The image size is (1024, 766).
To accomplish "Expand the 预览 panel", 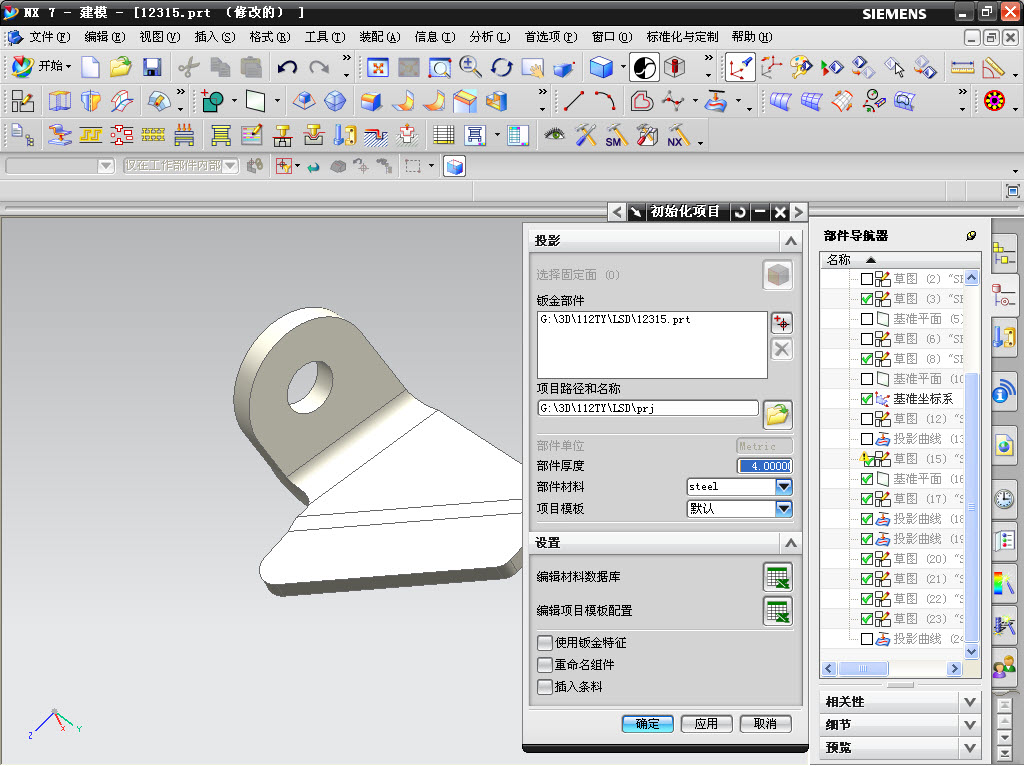I will pos(970,748).
